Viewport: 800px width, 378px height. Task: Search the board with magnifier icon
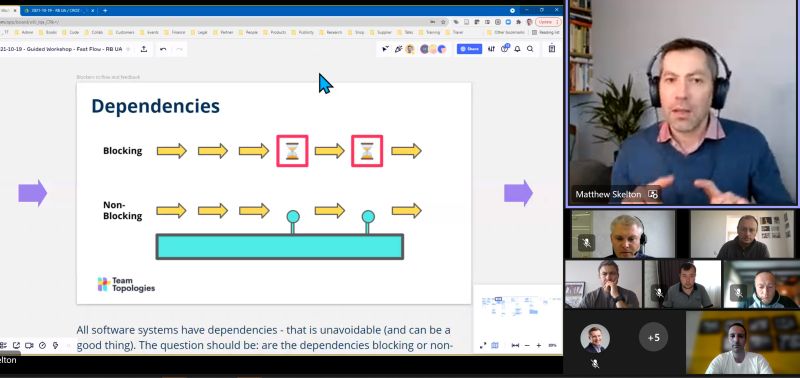click(530, 49)
